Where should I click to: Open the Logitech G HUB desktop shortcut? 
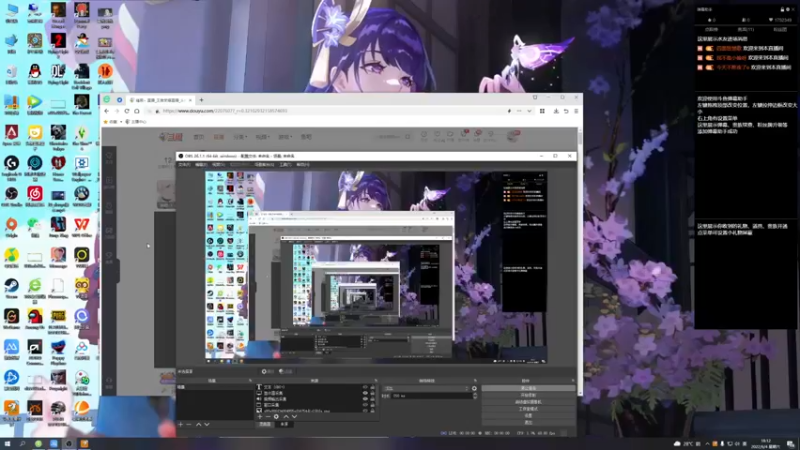click(11, 163)
